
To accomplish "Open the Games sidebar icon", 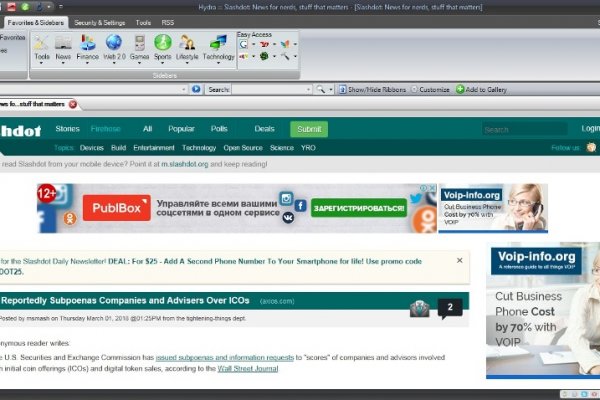I will pyautogui.click(x=139, y=43).
